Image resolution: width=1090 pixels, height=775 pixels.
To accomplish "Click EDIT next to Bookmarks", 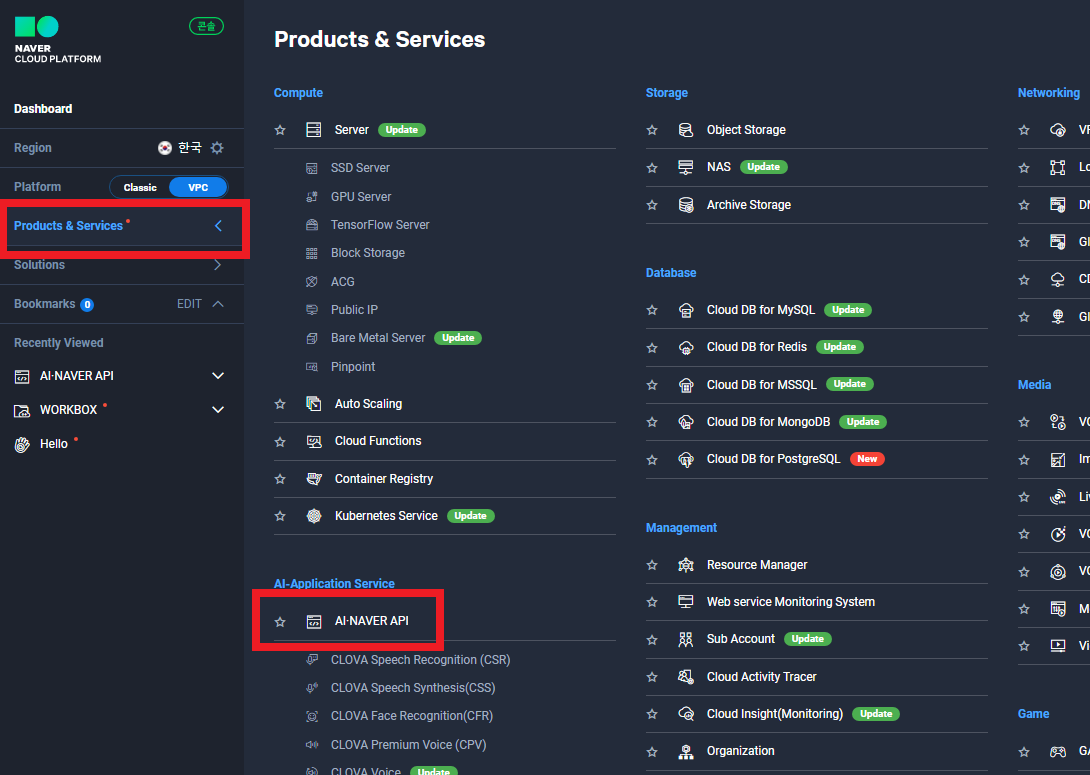I will pyautogui.click(x=189, y=304).
